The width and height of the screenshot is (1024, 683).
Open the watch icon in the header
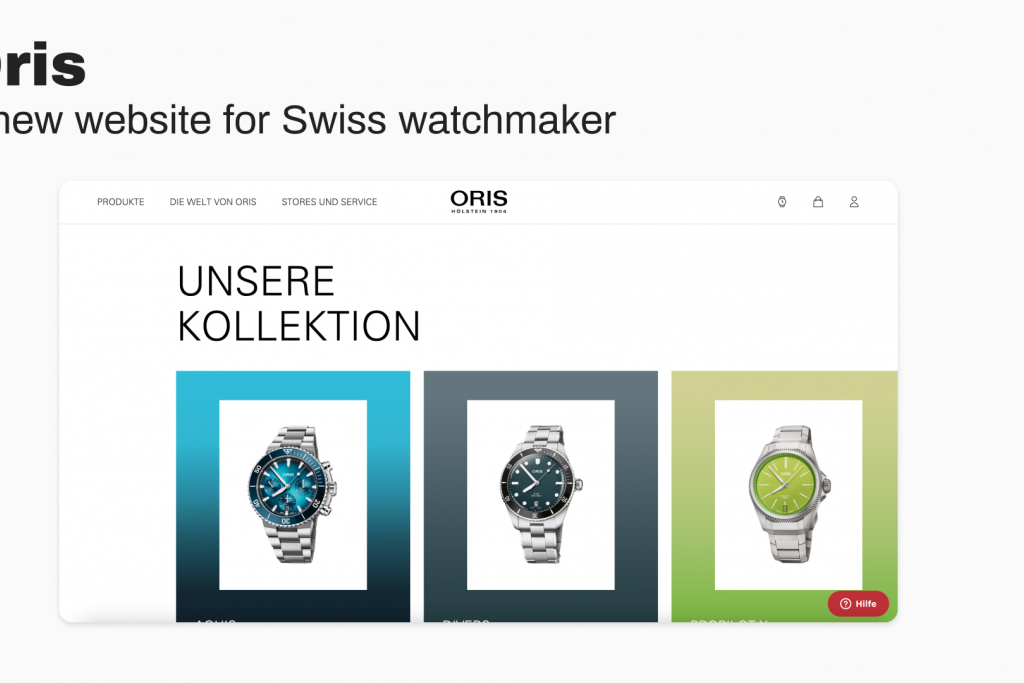pos(782,202)
